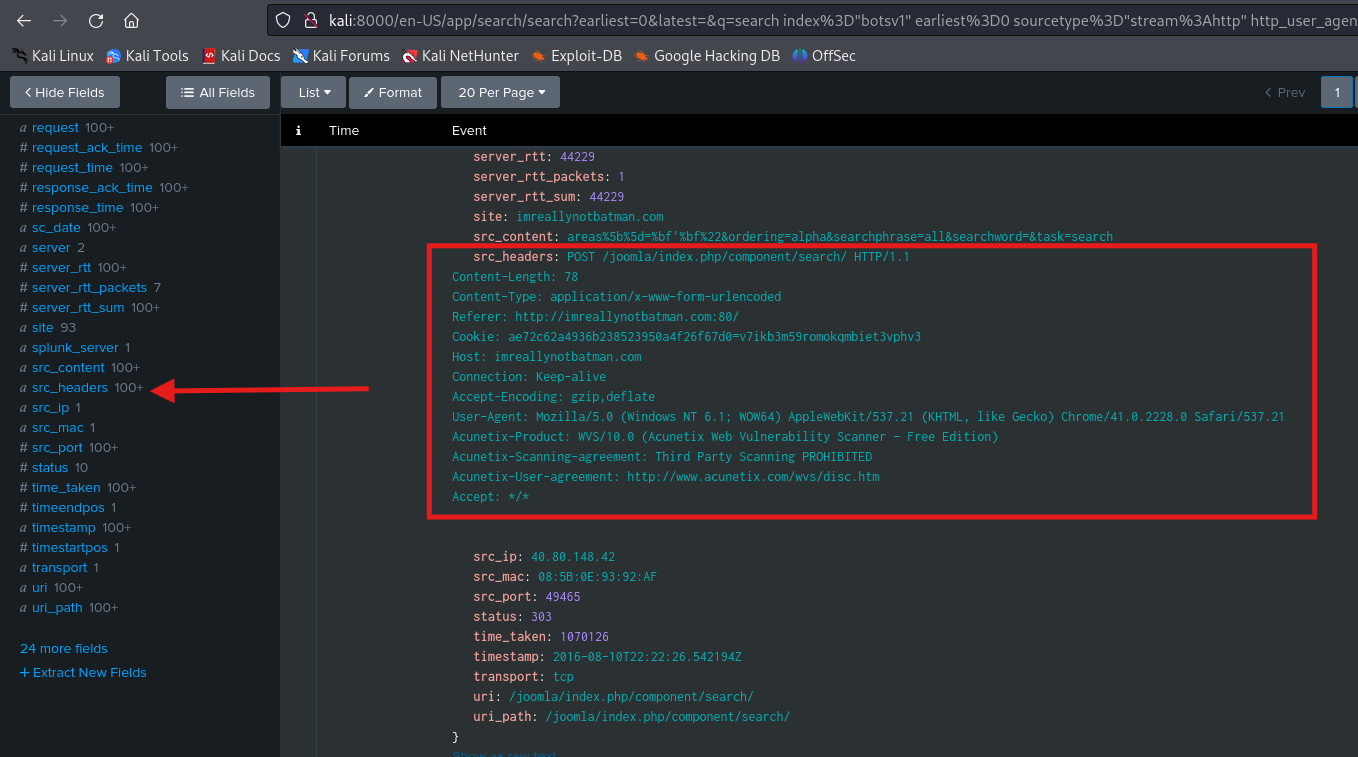Select the timestamp field in sidebar

click(64, 528)
